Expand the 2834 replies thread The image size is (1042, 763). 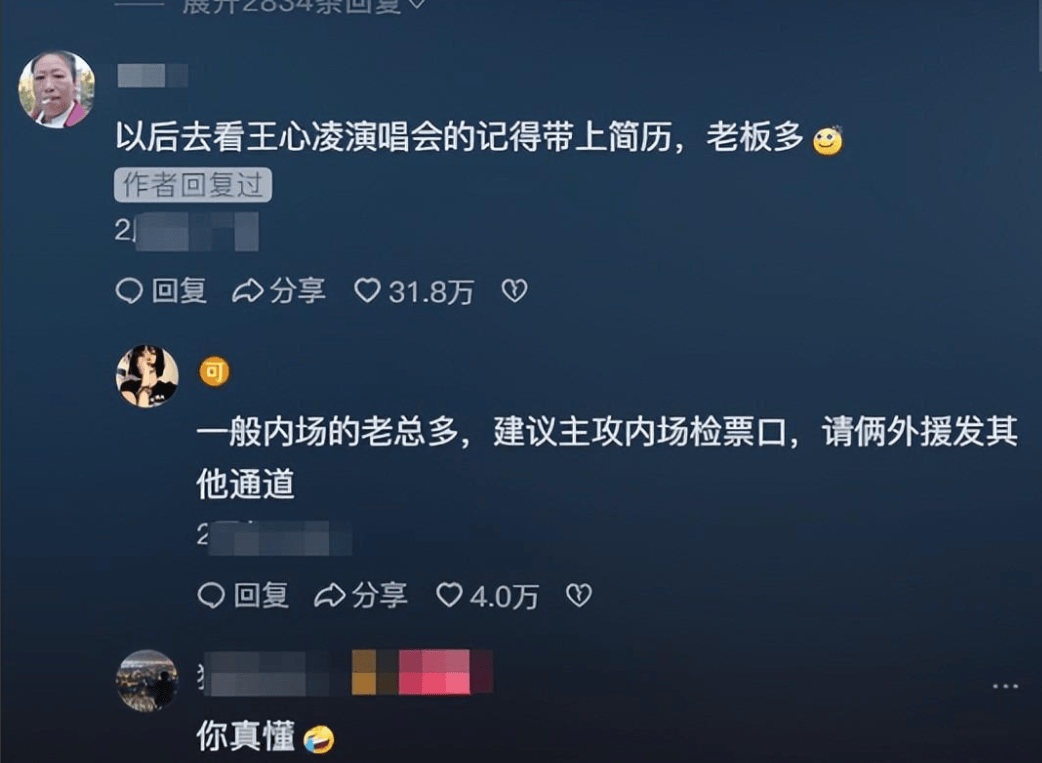302,6
